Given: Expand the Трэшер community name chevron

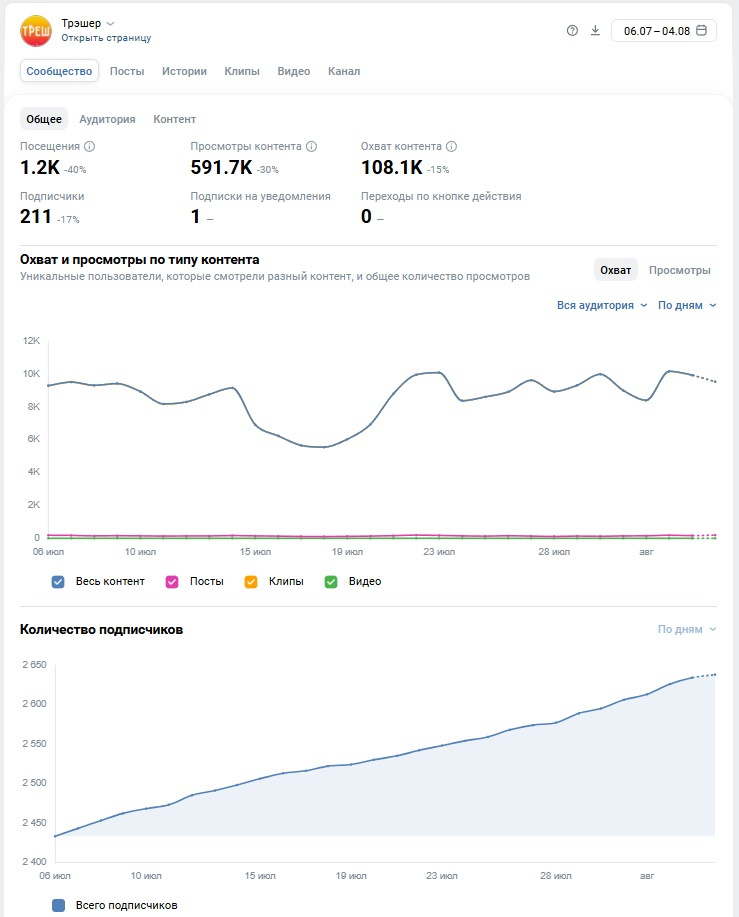Looking at the screenshot, I should pyautogui.click(x=110, y=23).
